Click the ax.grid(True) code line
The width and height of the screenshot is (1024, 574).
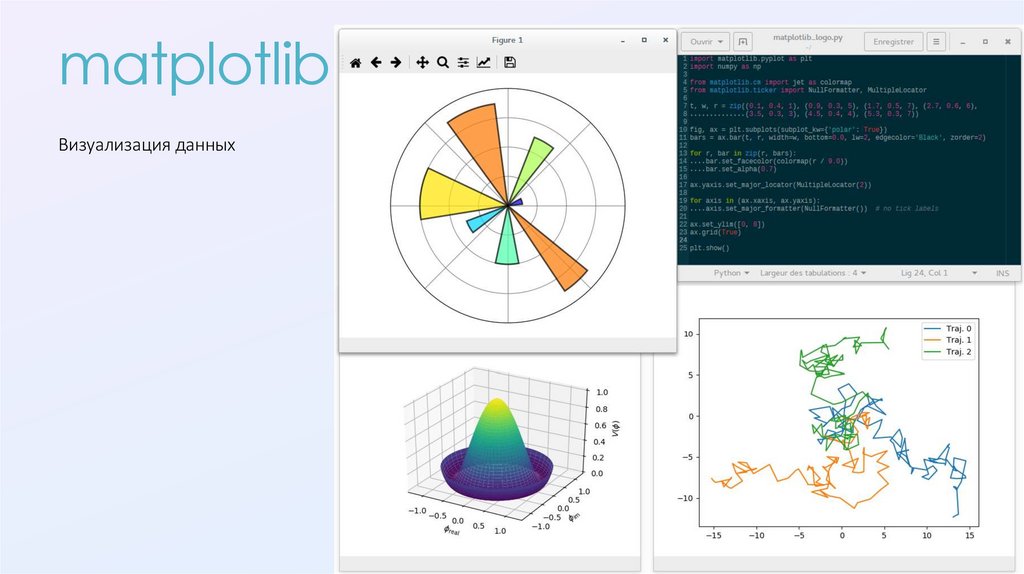[714, 232]
